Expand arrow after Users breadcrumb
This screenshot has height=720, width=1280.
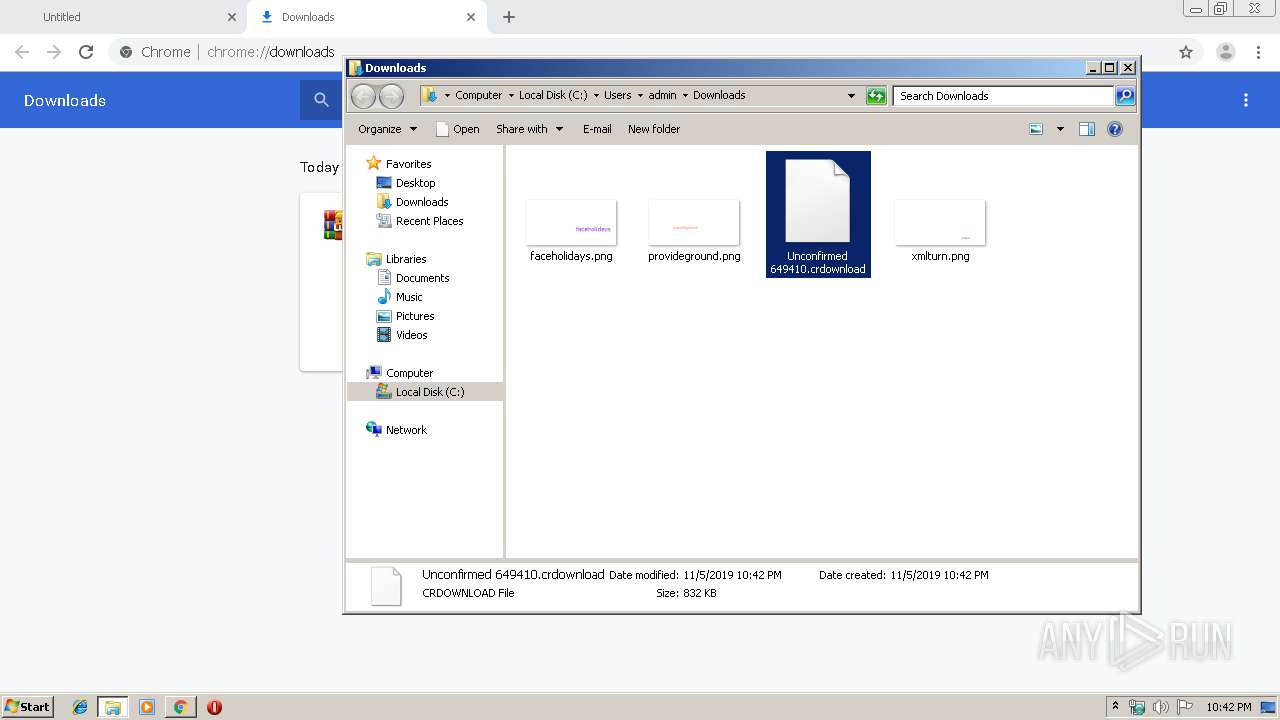(641, 96)
